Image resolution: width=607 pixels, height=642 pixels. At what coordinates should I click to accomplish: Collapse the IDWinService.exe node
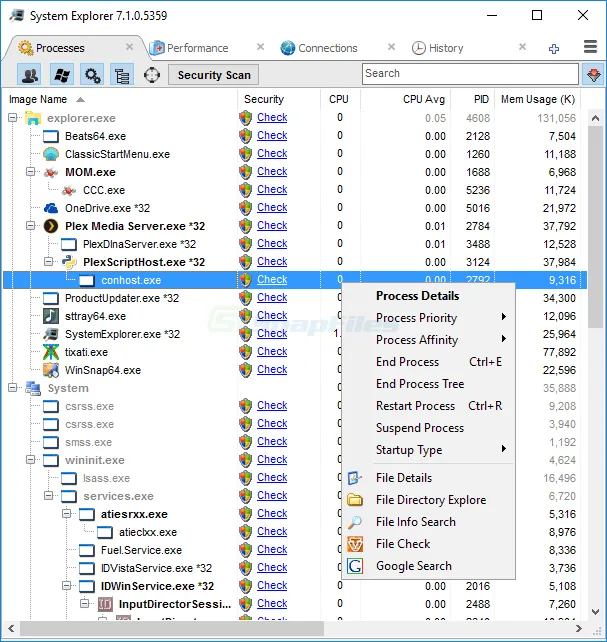pyautogui.click(x=67, y=585)
